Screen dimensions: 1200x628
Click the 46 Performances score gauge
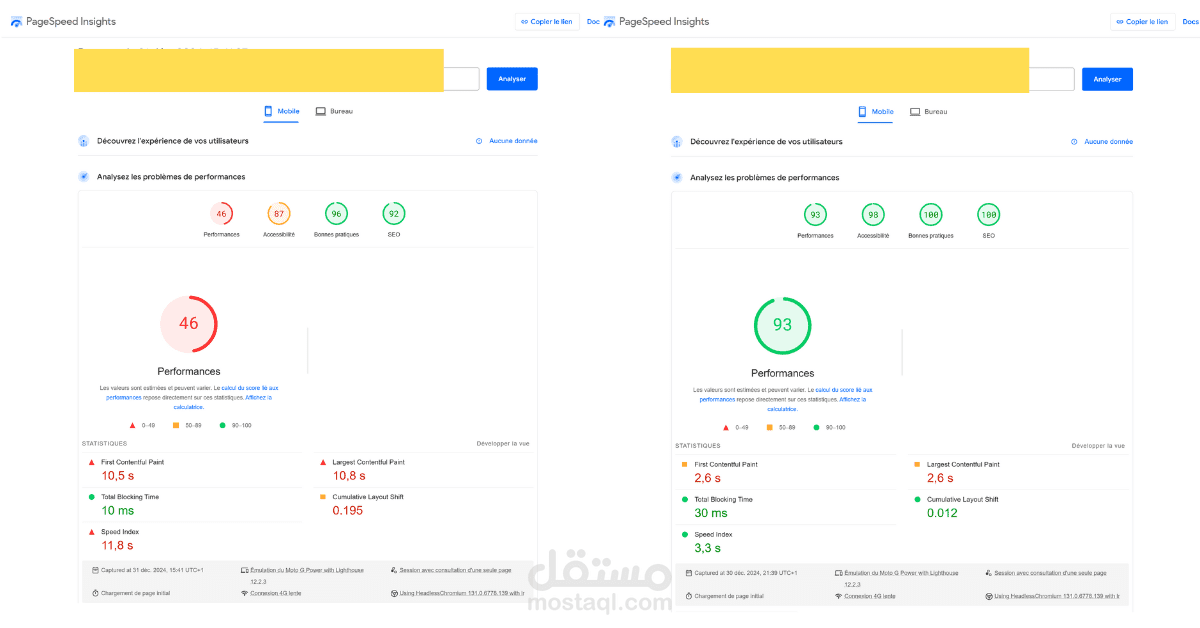(189, 323)
